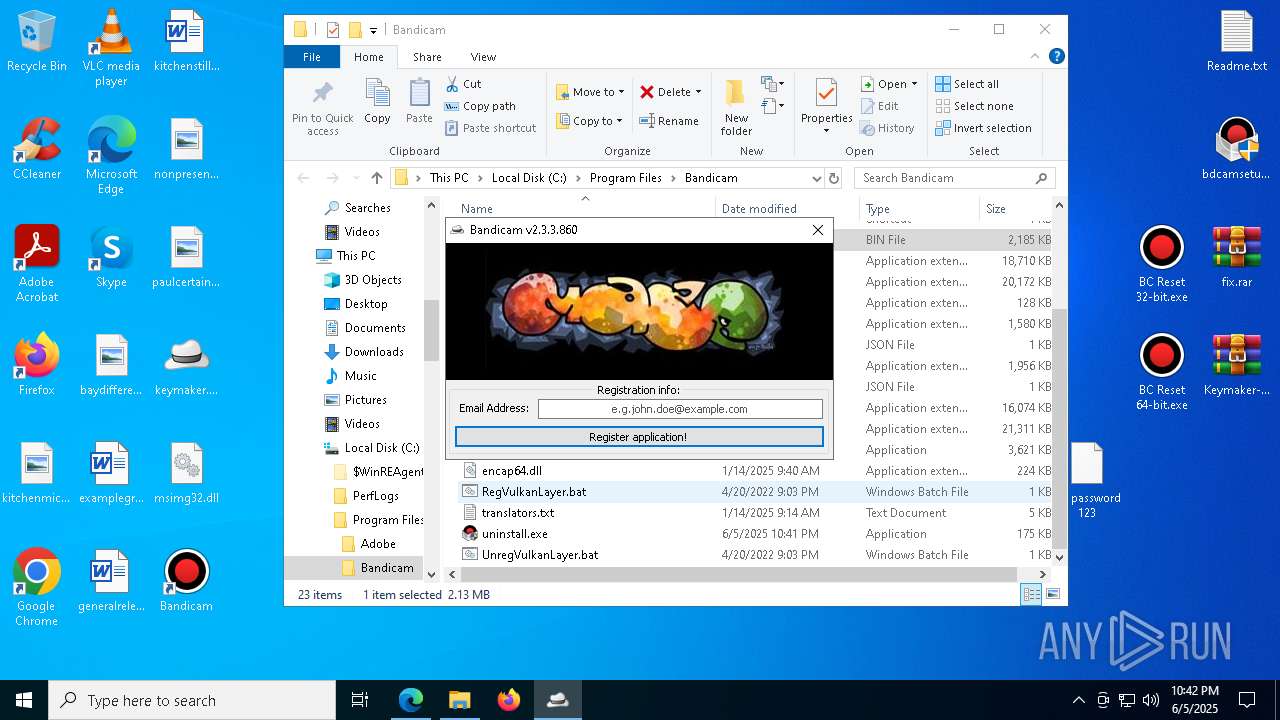The image size is (1280, 720).
Task: Open Copy to dropdown
Action: 590,121
